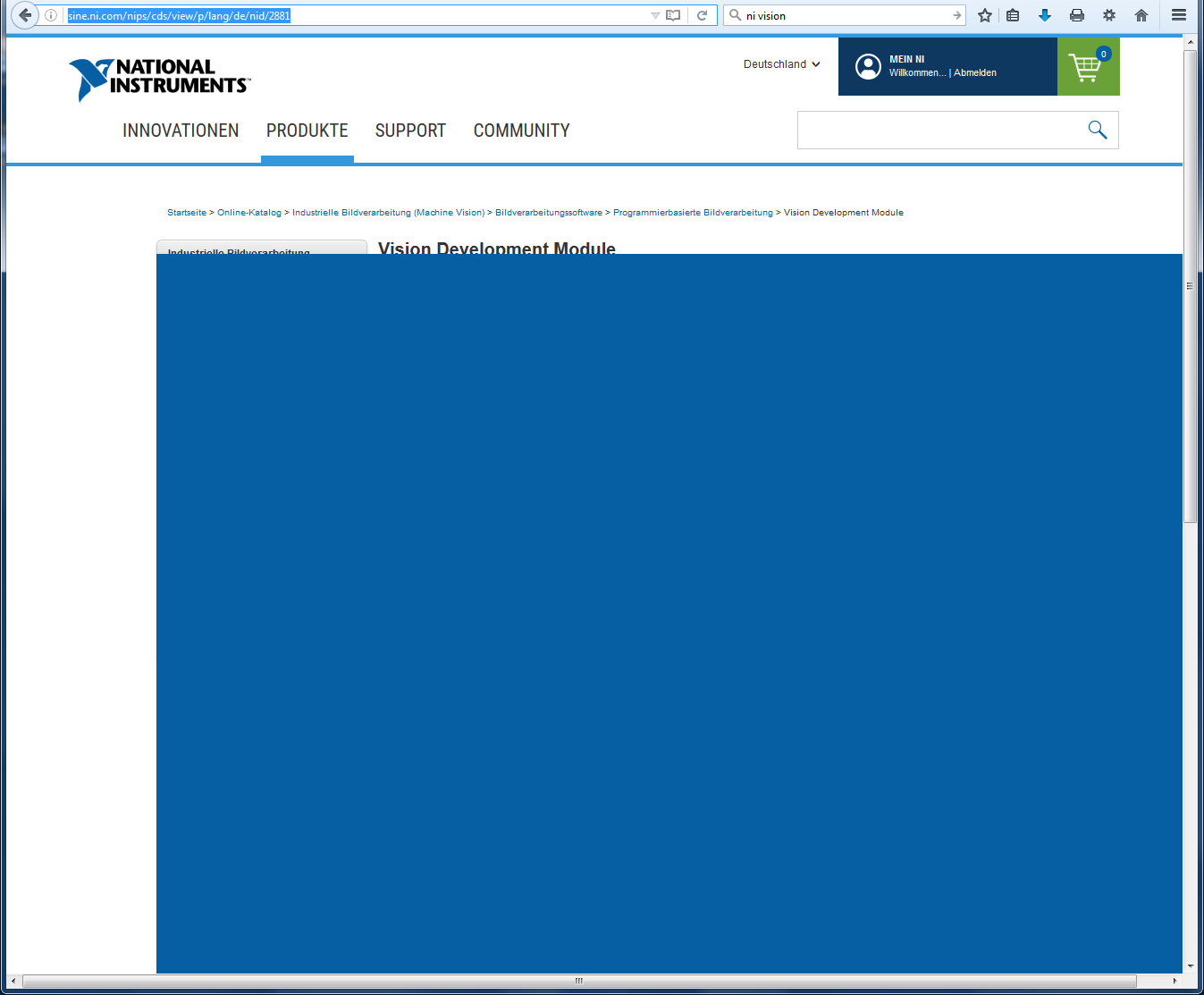Click the Startseite breadcrumb link
This screenshot has width=1204, height=995.
click(x=187, y=213)
